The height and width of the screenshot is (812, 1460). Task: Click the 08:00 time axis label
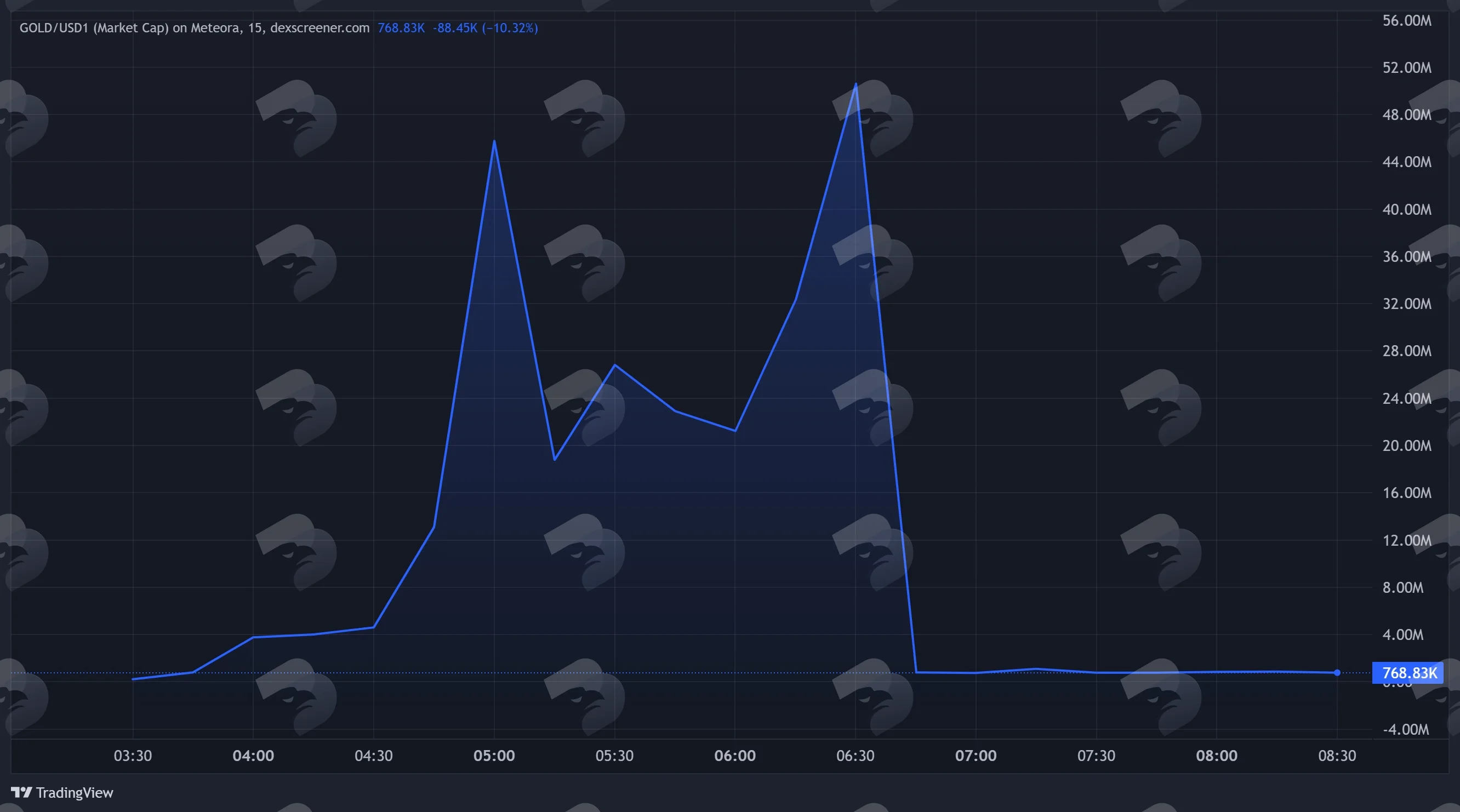pyautogui.click(x=1217, y=756)
